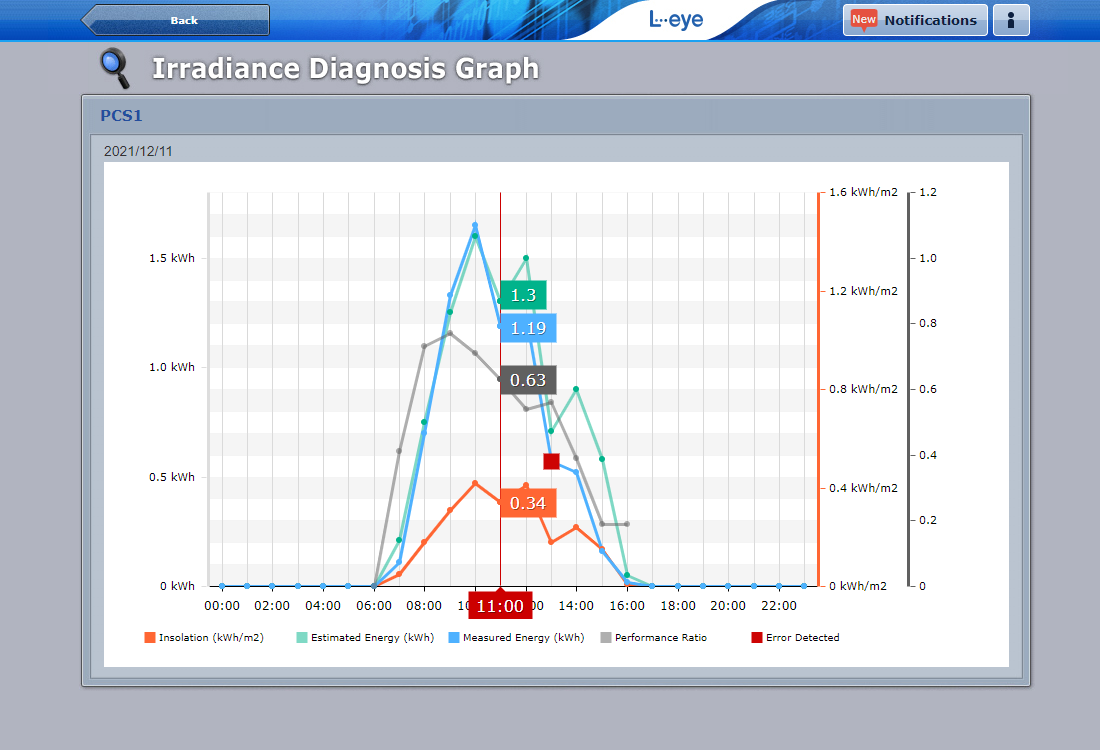This screenshot has width=1100, height=750.
Task: Click the 0.34 insolation tooltip
Action: (x=528, y=503)
